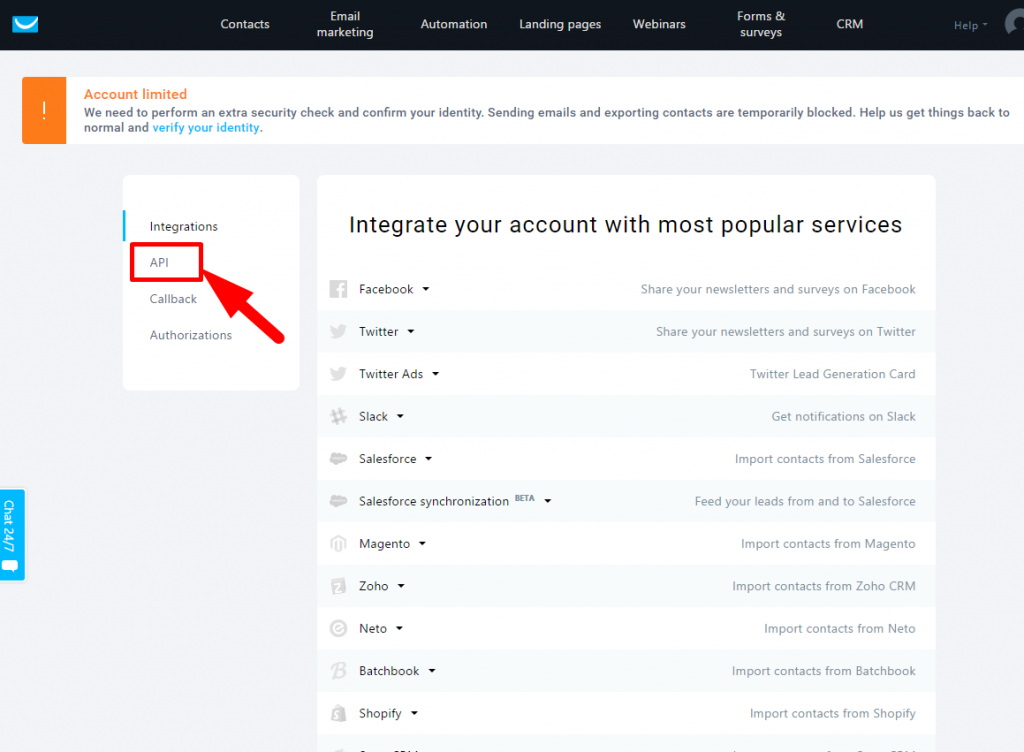The width and height of the screenshot is (1024, 752).
Task: Click the Zoho logo icon
Action: pos(338,586)
